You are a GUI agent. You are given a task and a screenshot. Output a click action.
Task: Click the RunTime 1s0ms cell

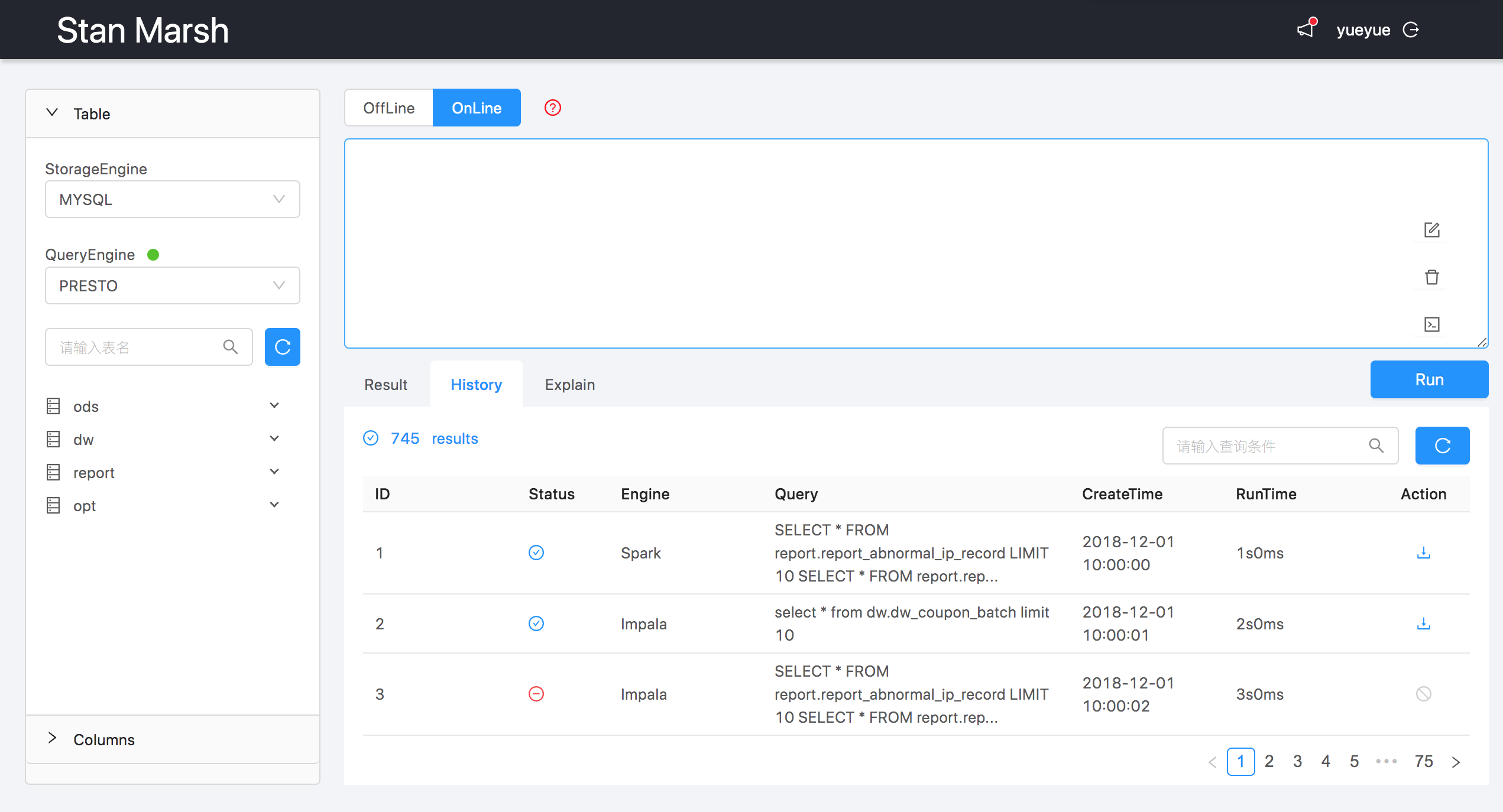tap(1259, 553)
